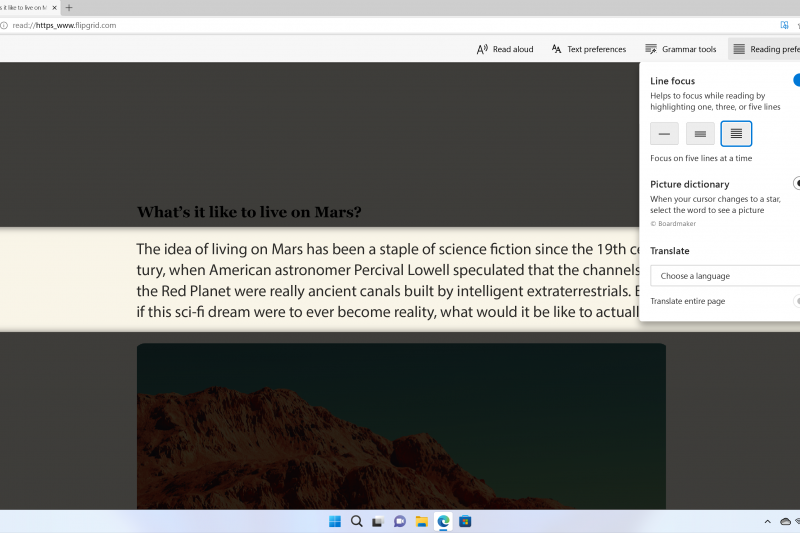The width and height of the screenshot is (800, 533).
Task: Open Grammar tools
Action: [x=681, y=49]
